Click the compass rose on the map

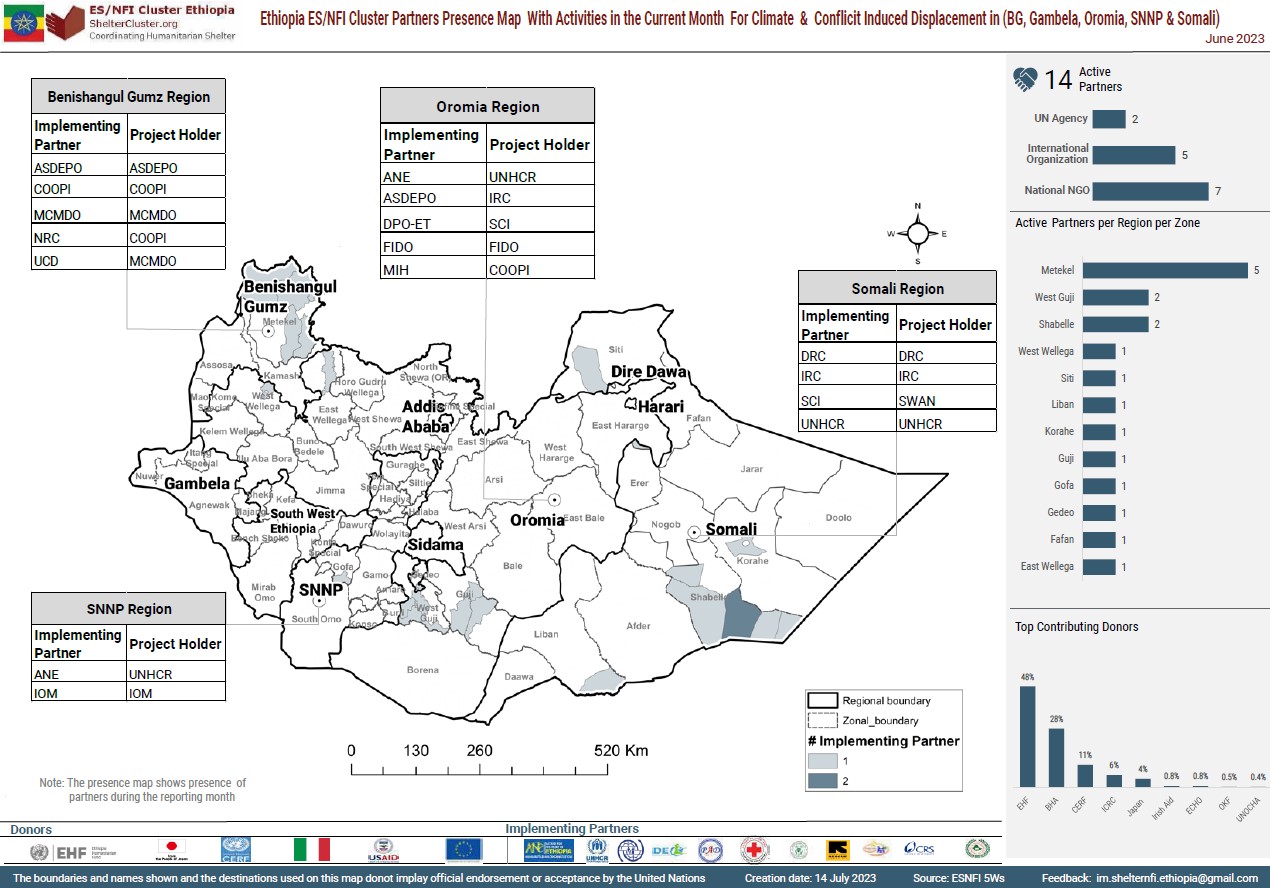coord(917,233)
